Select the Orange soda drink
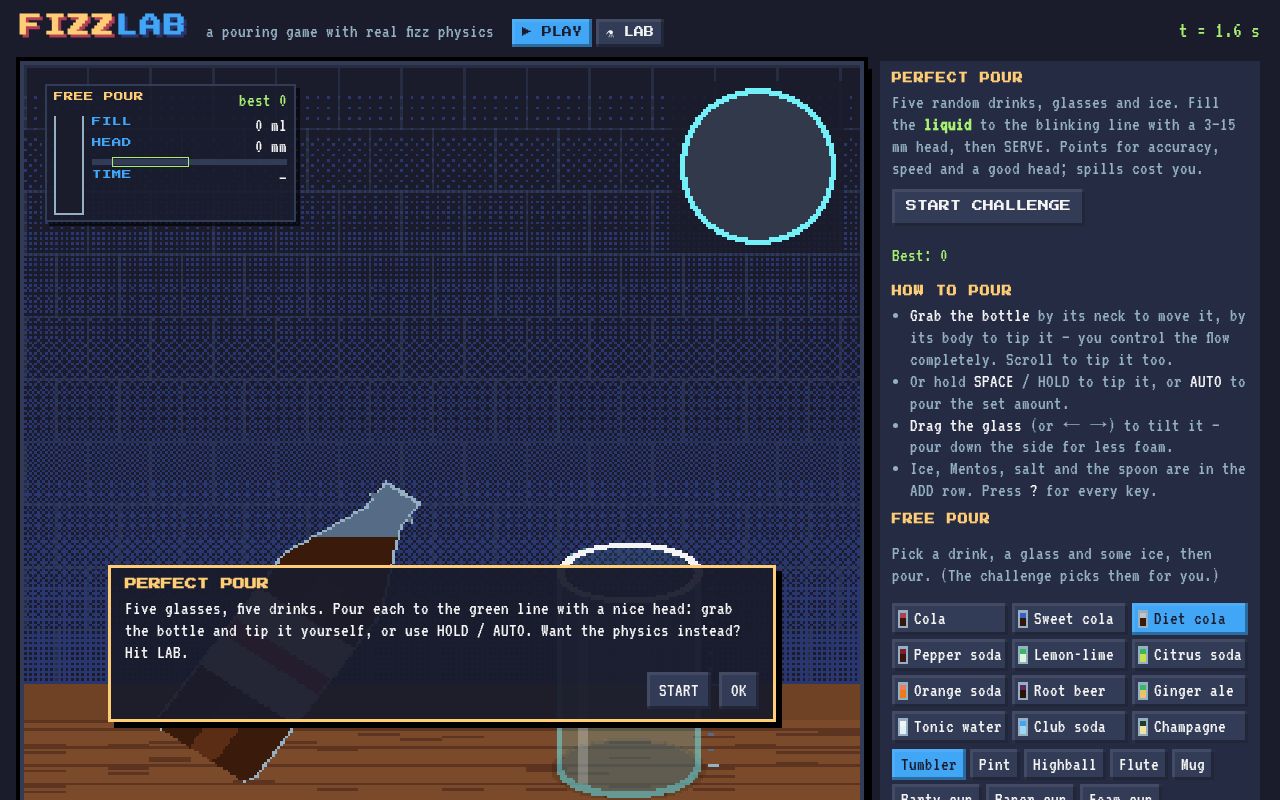This screenshot has width=1280, height=800. [948, 691]
